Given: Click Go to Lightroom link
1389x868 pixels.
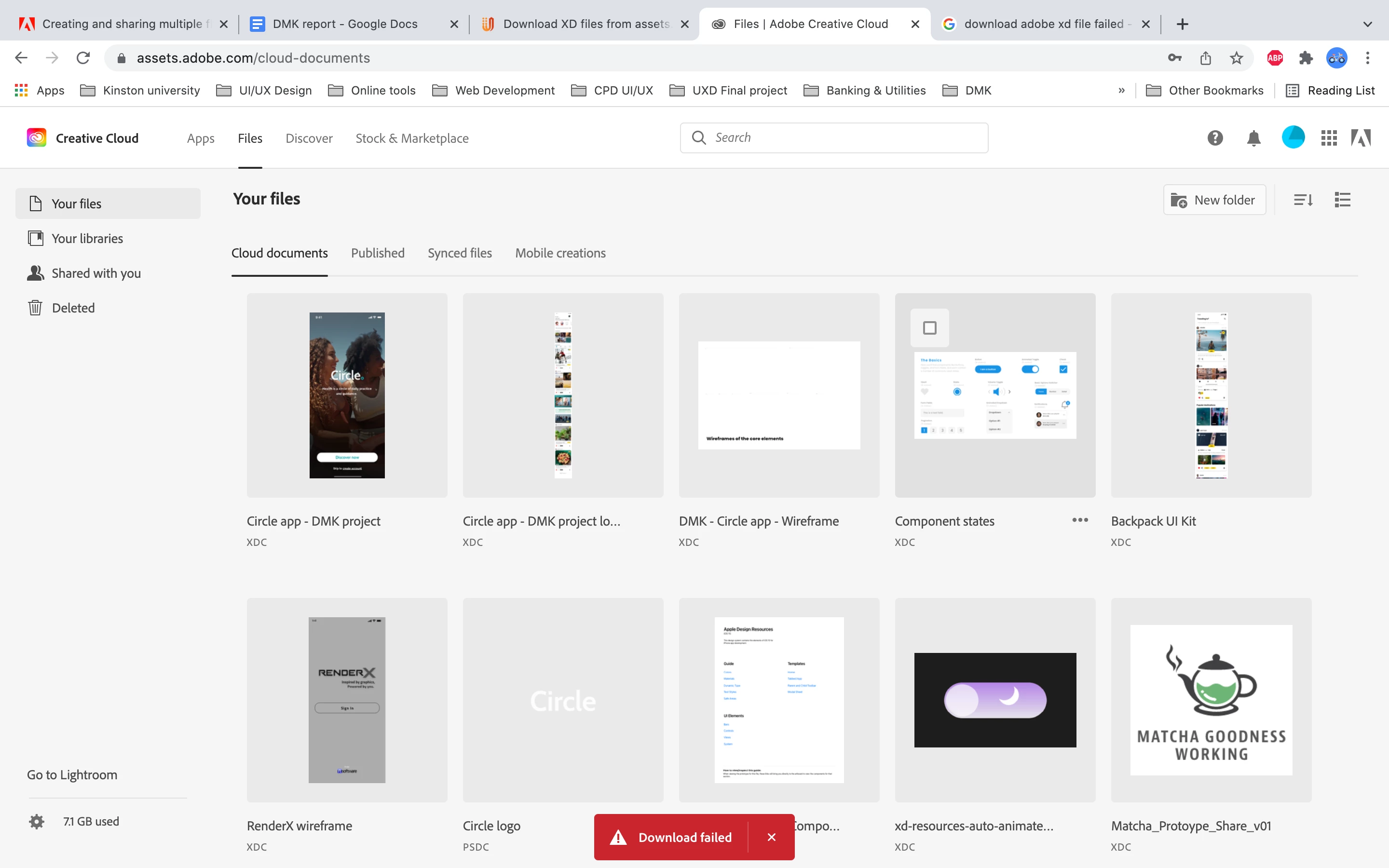Looking at the screenshot, I should pos(72,774).
